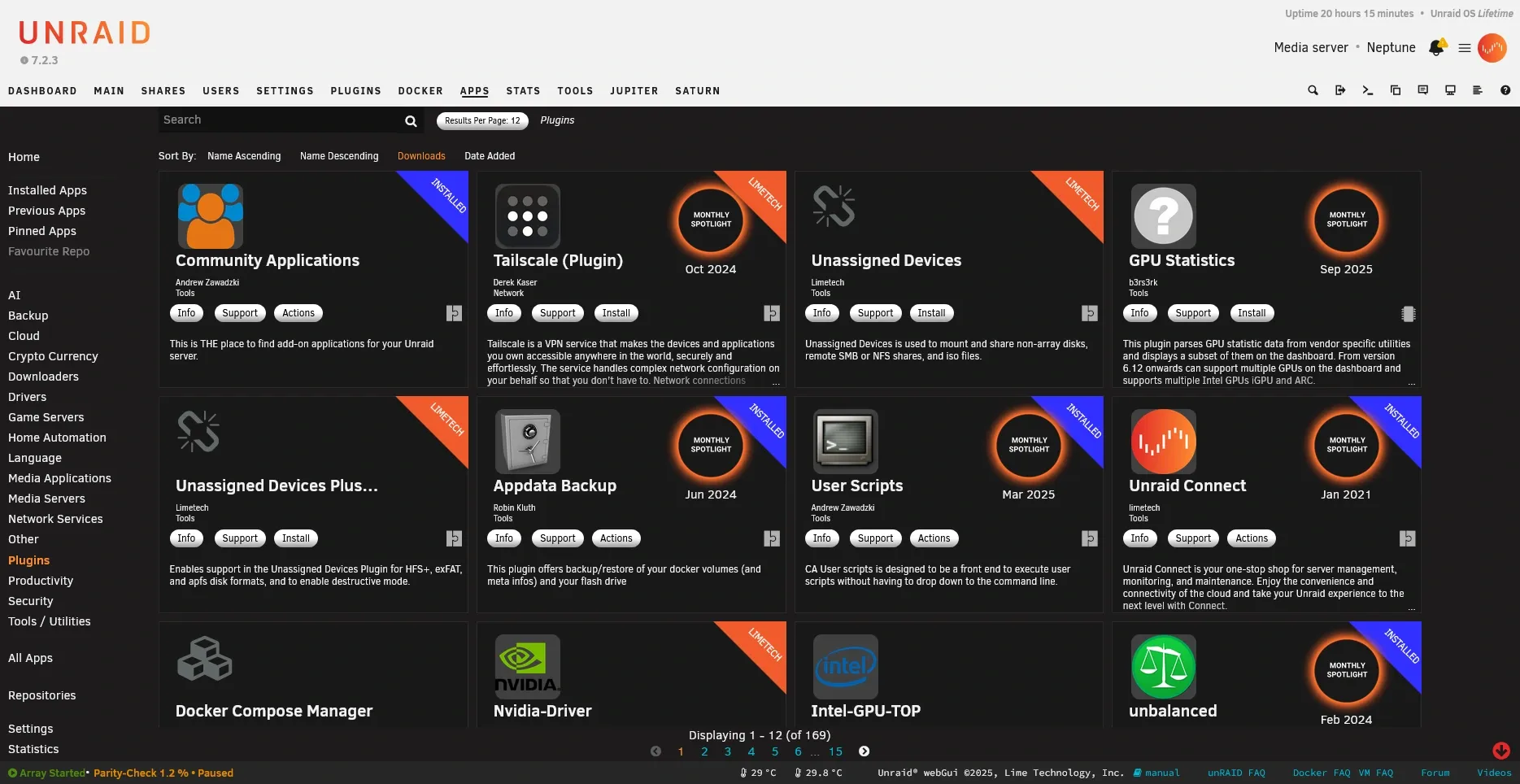The height and width of the screenshot is (784, 1520).
Task: Open the hamburger menu icon in header
Action: 1465,48
